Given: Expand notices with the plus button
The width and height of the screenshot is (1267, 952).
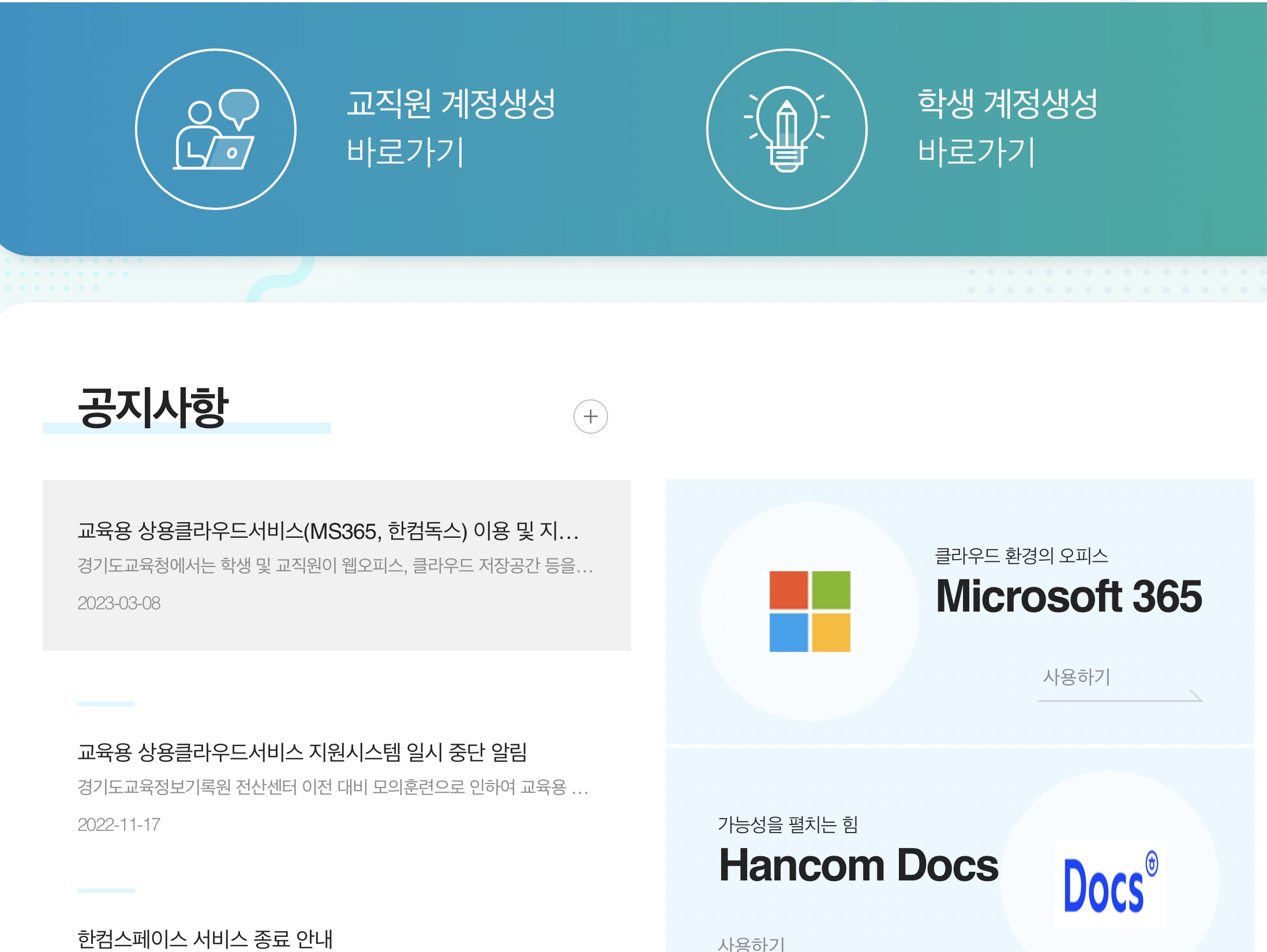Looking at the screenshot, I should (590, 417).
